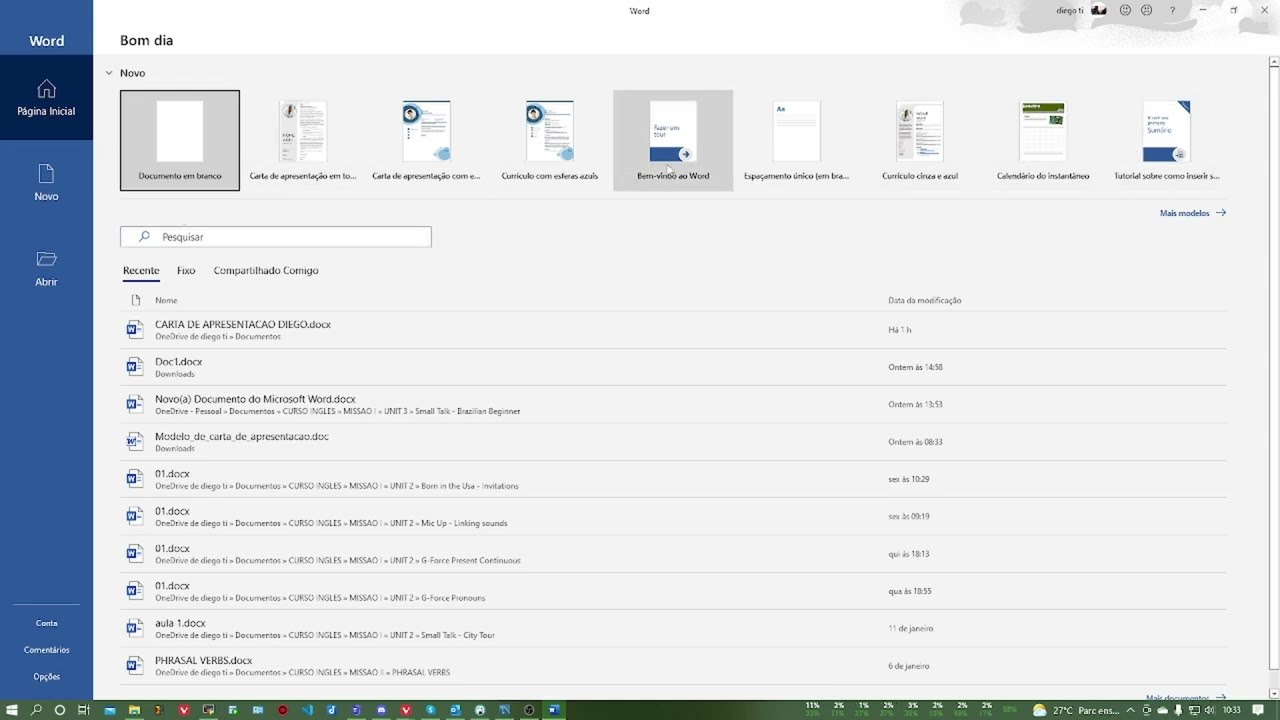Image resolution: width=1280 pixels, height=720 pixels.
Task: Click the Word icon beside PHRASAL VERBS.docx
Action: (x=134, y=665)
